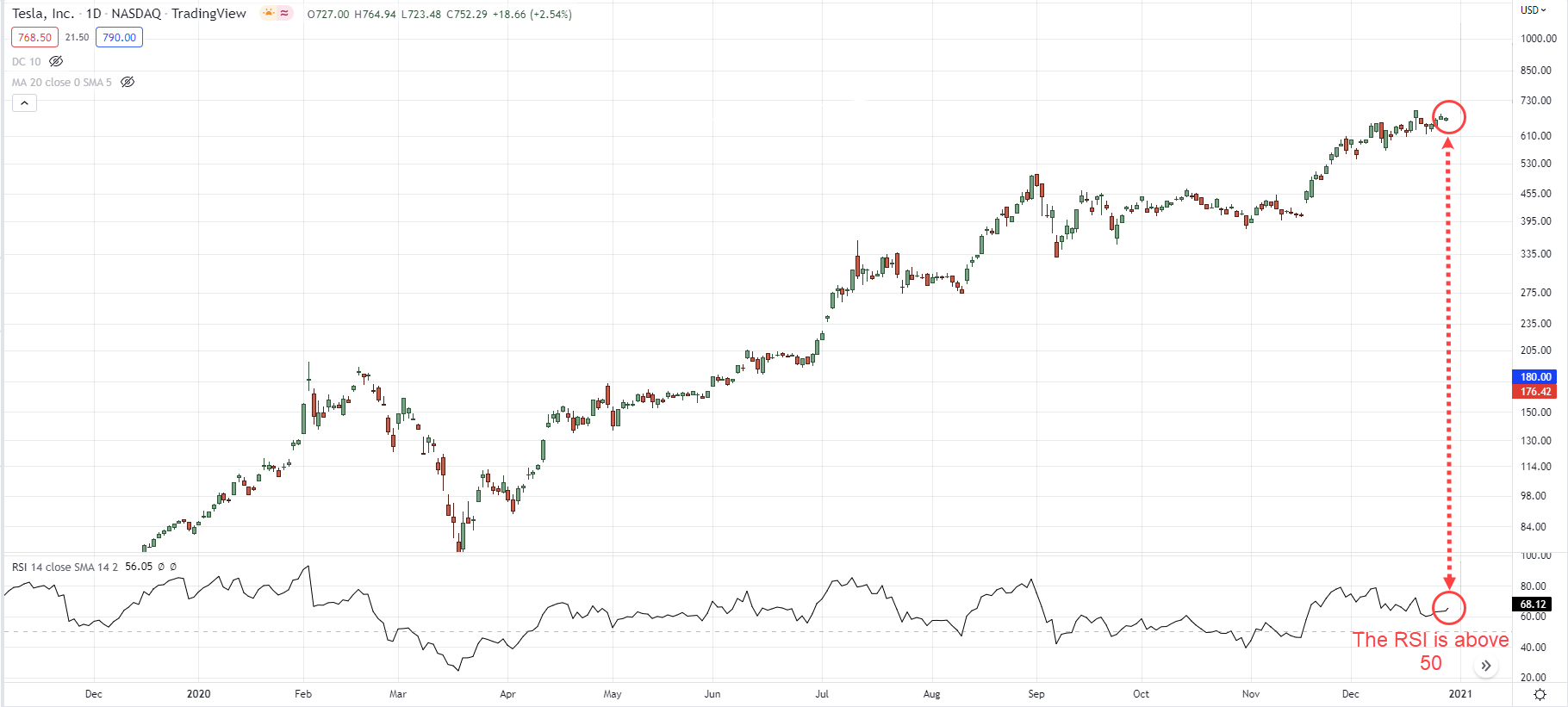Viewport: 1568px width, 707px height.
Task: Click the Apr label on time axis
Action: [508, 694]
